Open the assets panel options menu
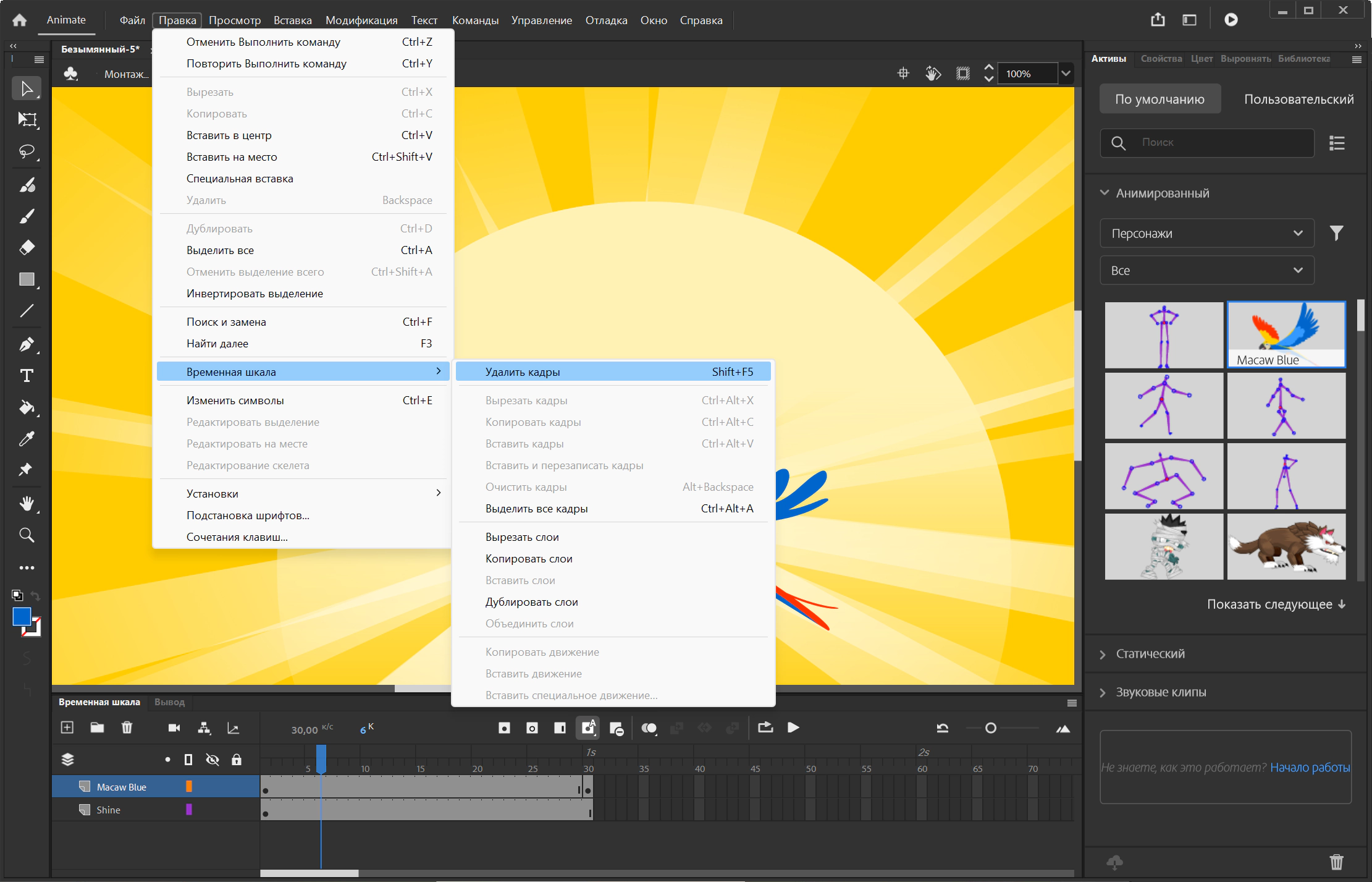 tap(1357, 59)
